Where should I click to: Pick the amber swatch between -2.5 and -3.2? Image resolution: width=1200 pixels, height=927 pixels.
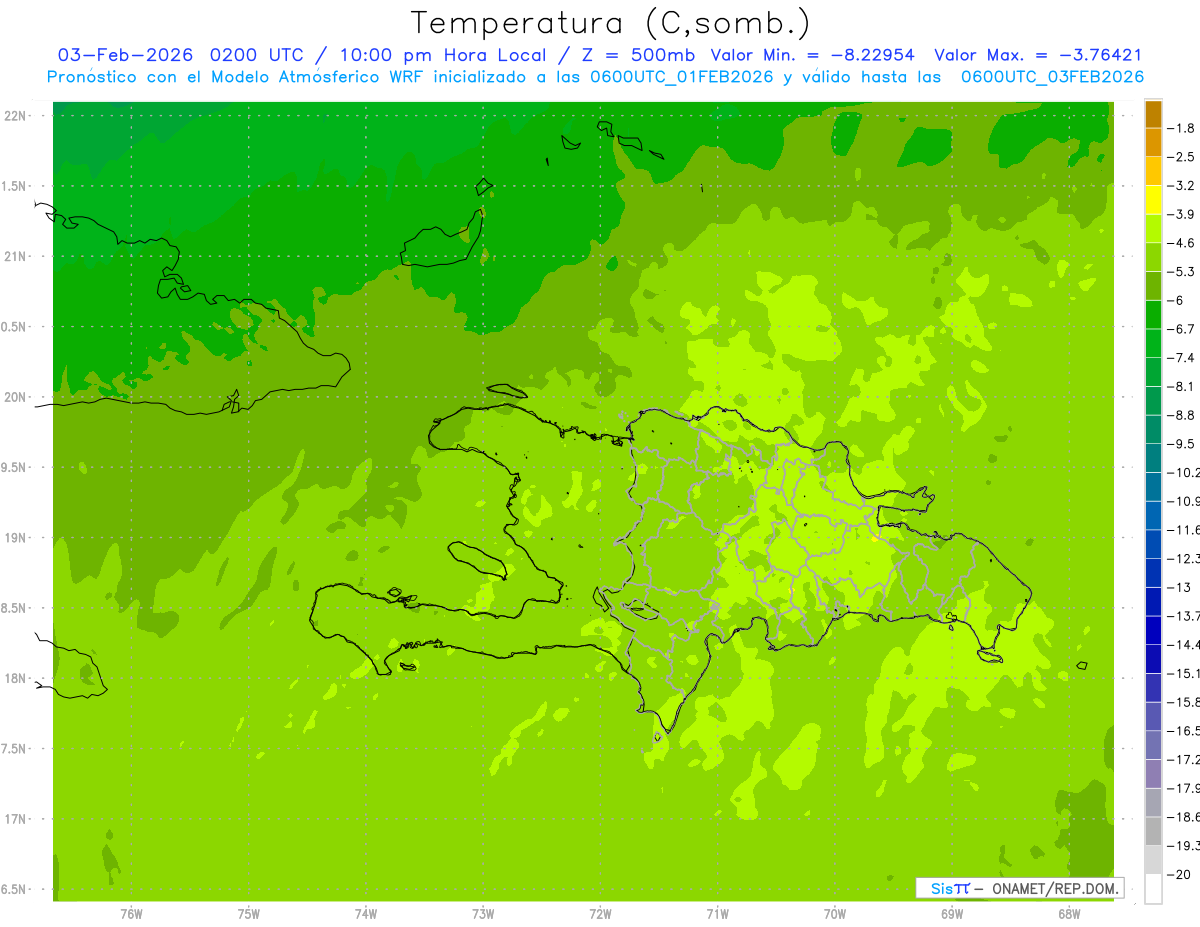coord(1153,171)
